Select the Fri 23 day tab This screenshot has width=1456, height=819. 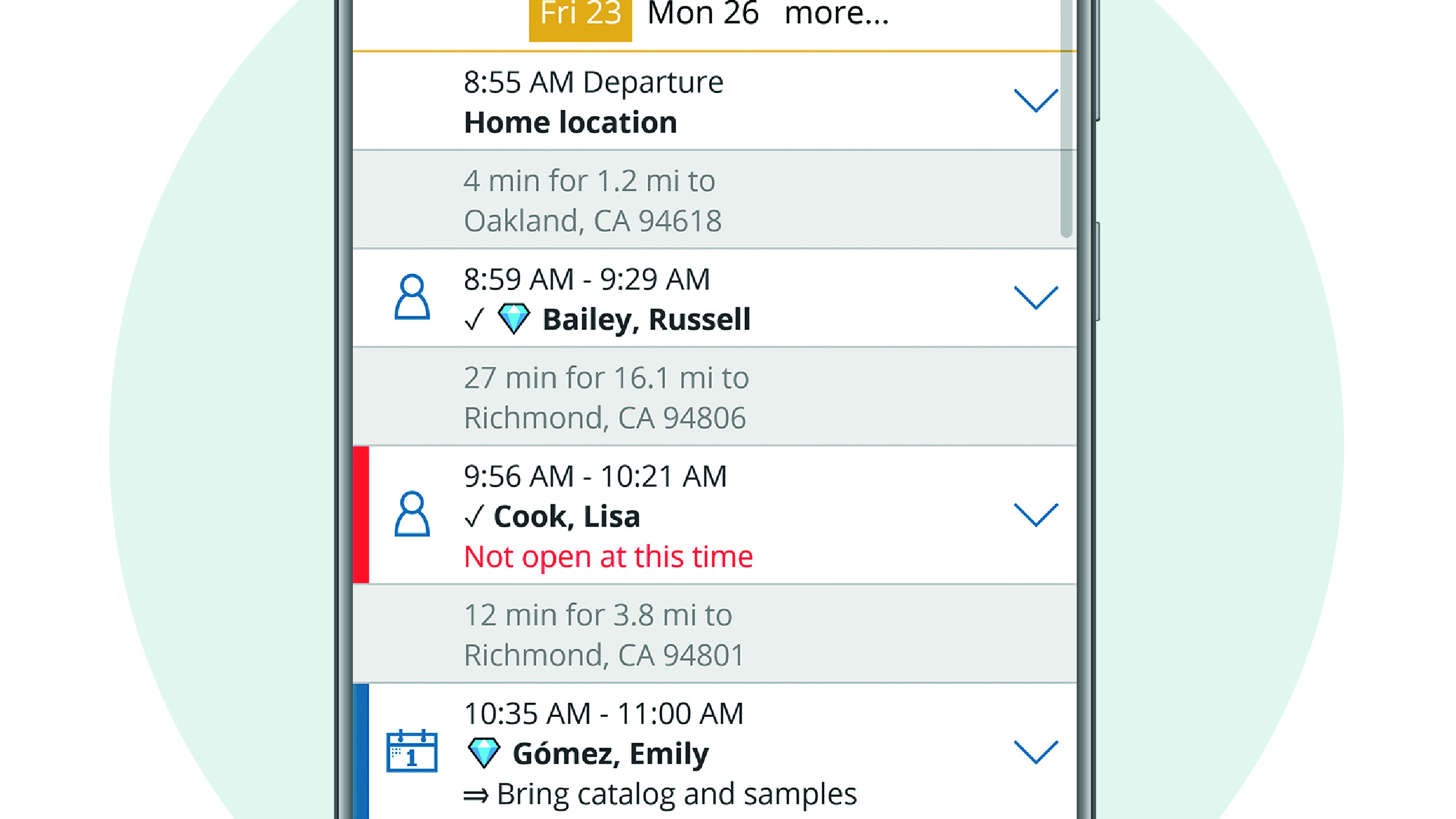580,16
